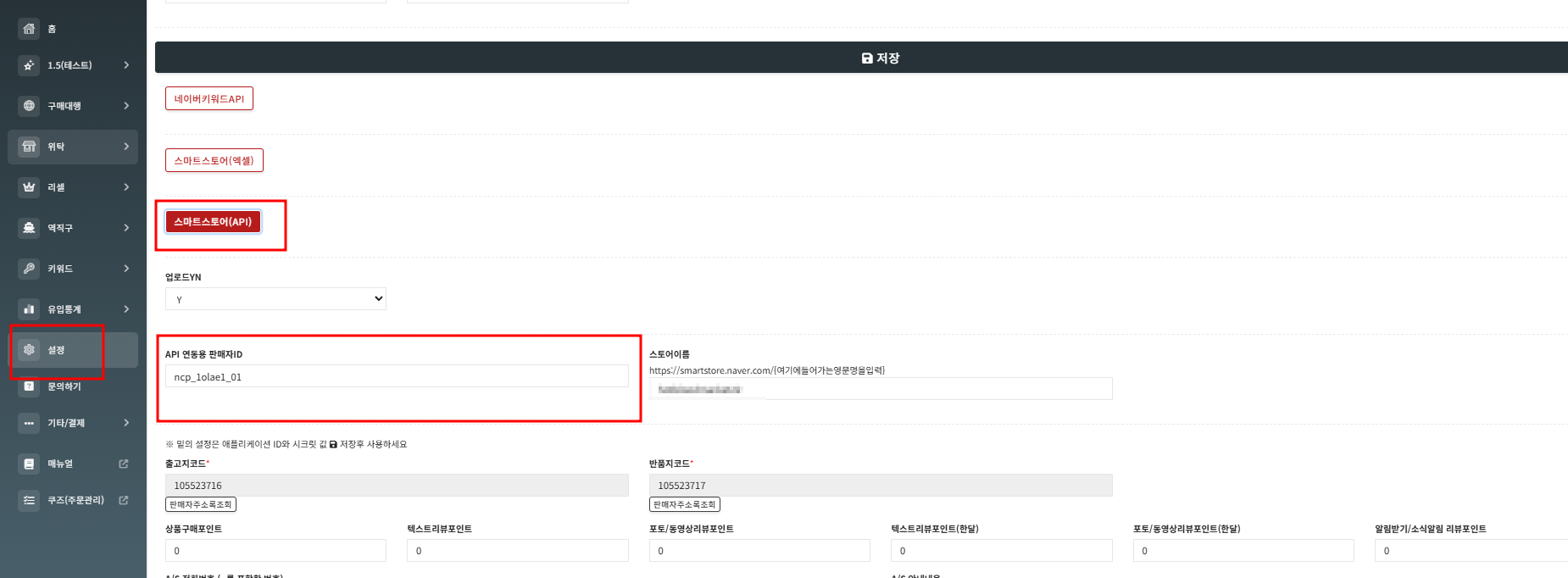Click 판매자주소록조회 under 반품지코드
1568x578 pixels.
685,504
